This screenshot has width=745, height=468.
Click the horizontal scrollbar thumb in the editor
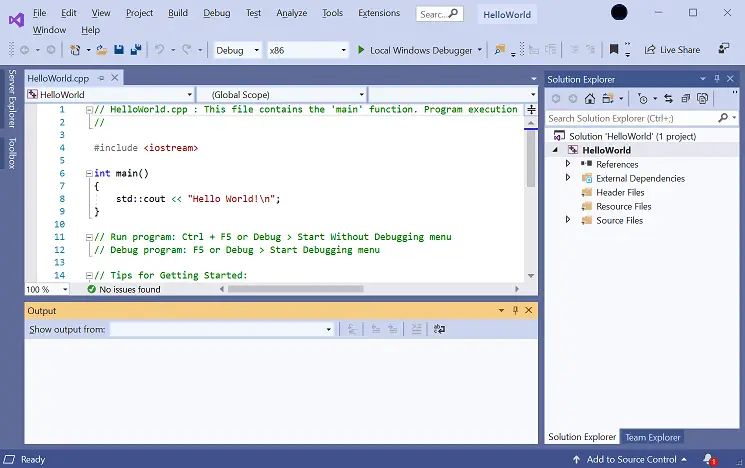(x=295, y=289)
